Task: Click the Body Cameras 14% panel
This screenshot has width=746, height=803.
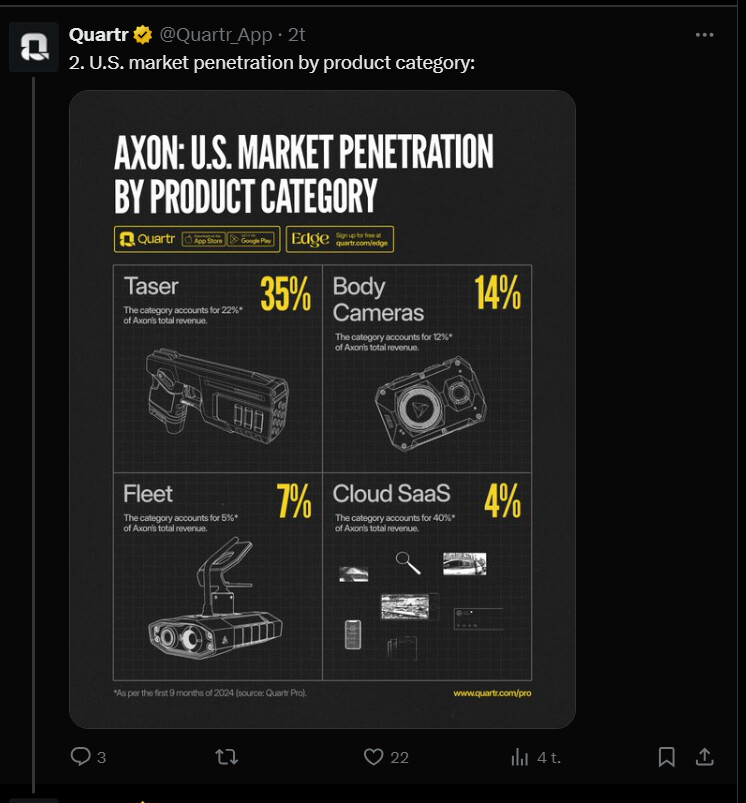Action: (427, 368)
